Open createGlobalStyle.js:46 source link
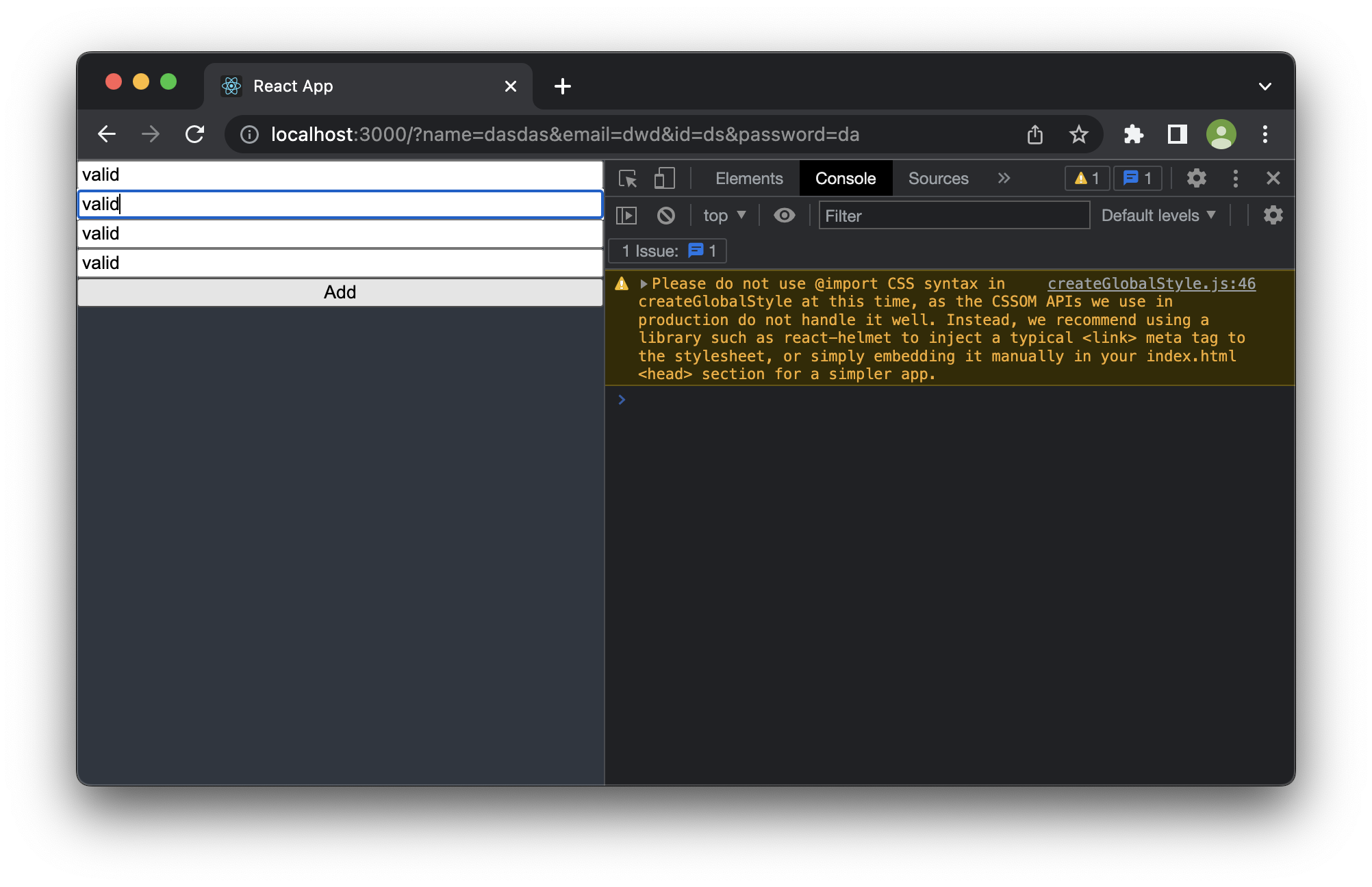Image resolution: width=1372 pixels, height=887 pixels. click(x=1150, y=283)
